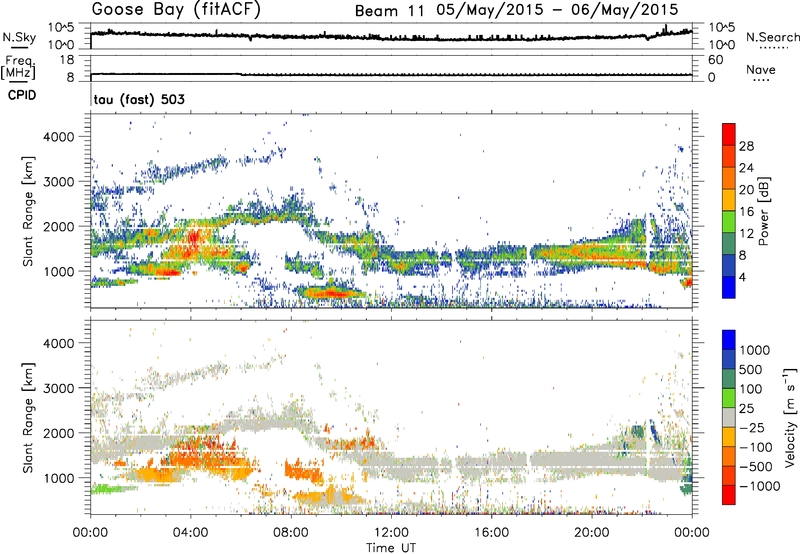
Task: Click the Nave legend label
Action: [761, 70]
